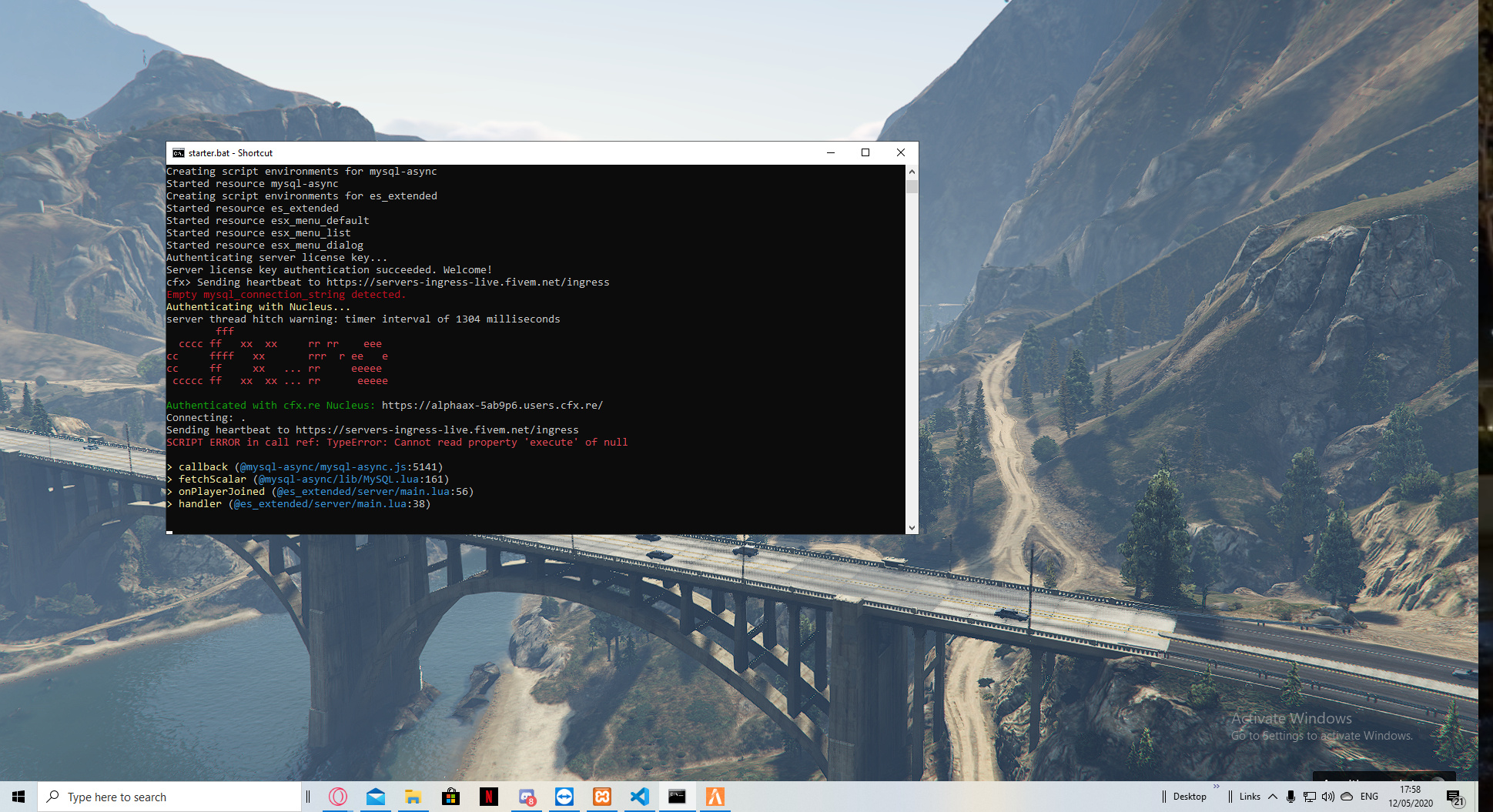Click 'Started resource es_extended' line
The image size is (1493, 812).
[x=253, y=209]
